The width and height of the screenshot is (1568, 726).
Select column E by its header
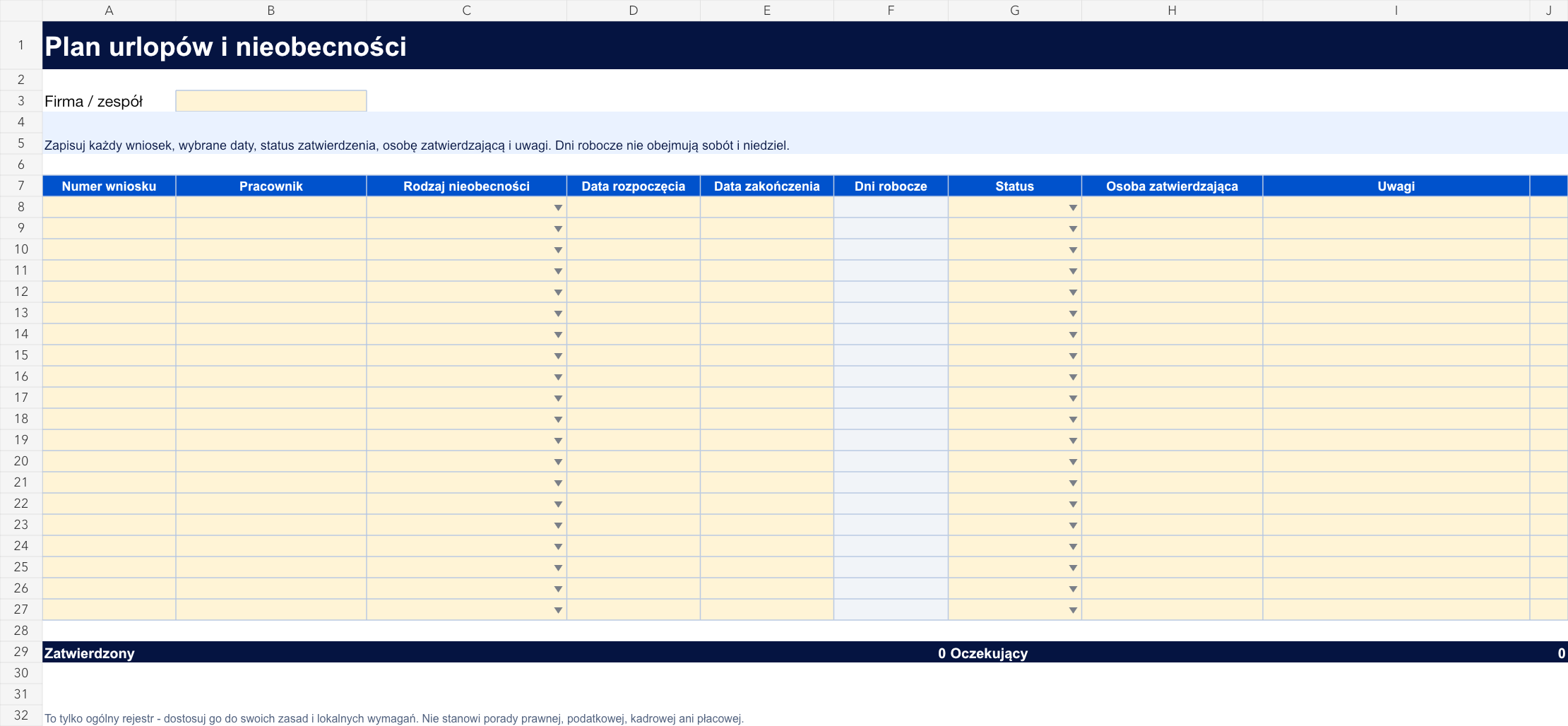tap(767, 11)
